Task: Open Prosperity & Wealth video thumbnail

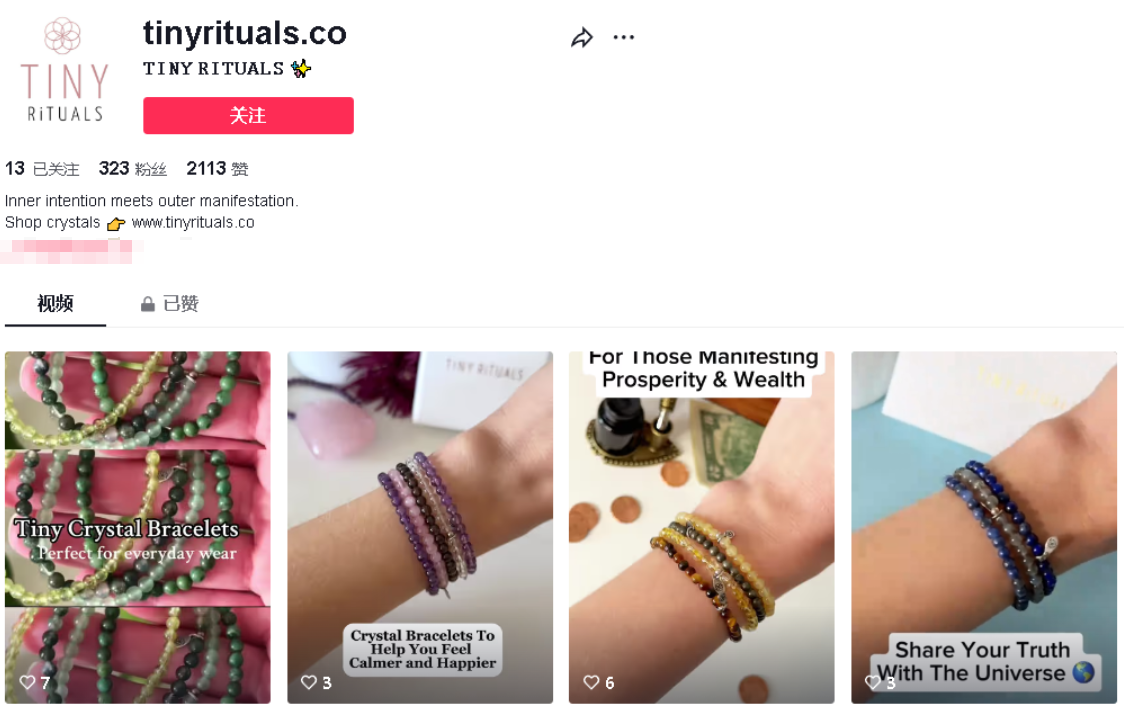Action: 702,527
